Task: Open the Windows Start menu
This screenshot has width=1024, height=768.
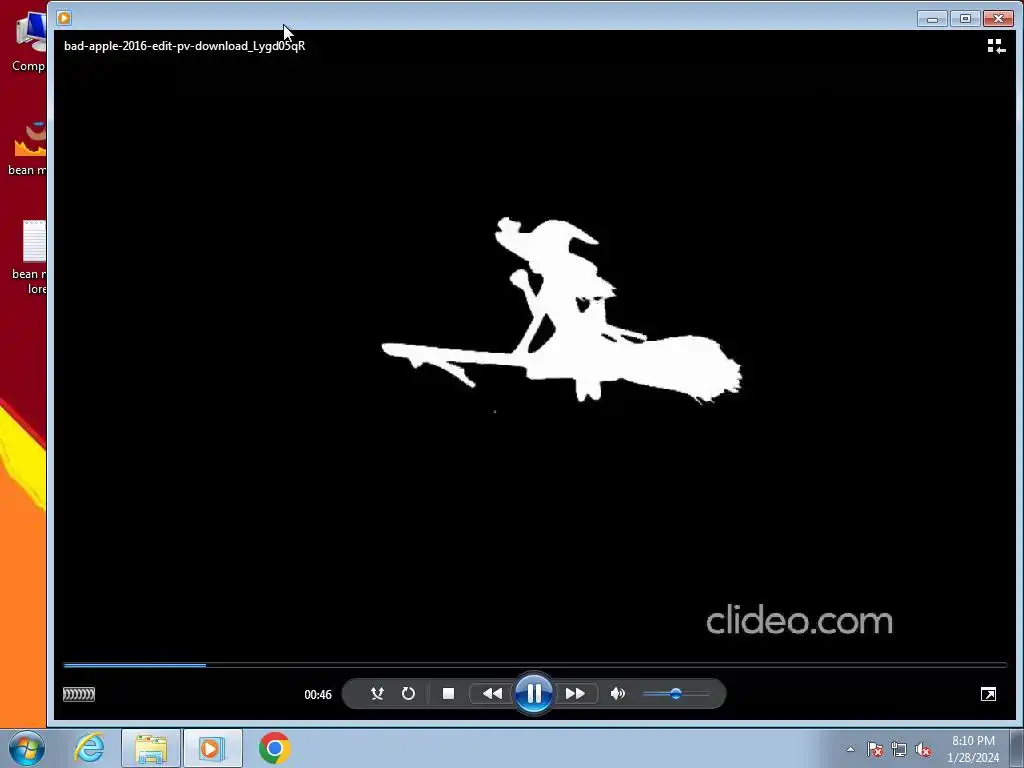Action: (27, 748)
